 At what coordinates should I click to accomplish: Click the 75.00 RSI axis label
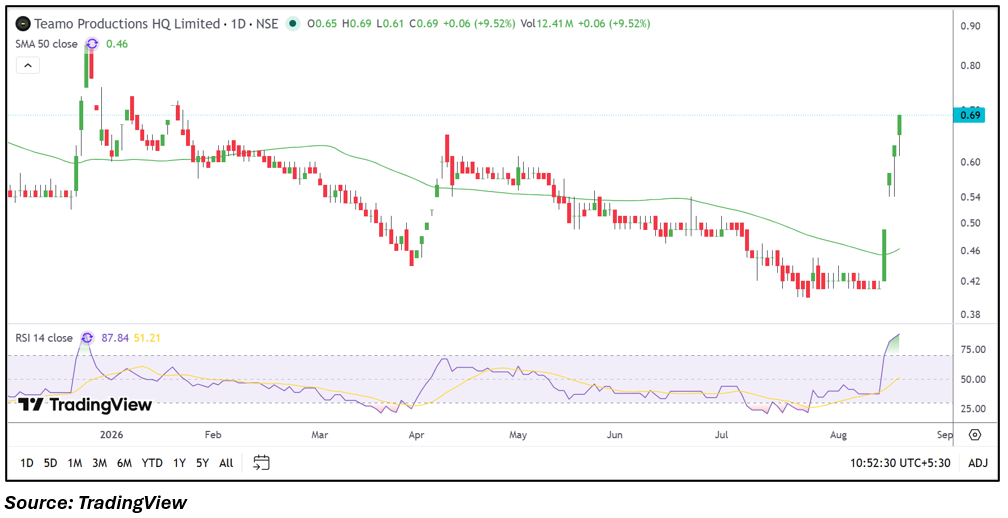(x=972, y=350)
